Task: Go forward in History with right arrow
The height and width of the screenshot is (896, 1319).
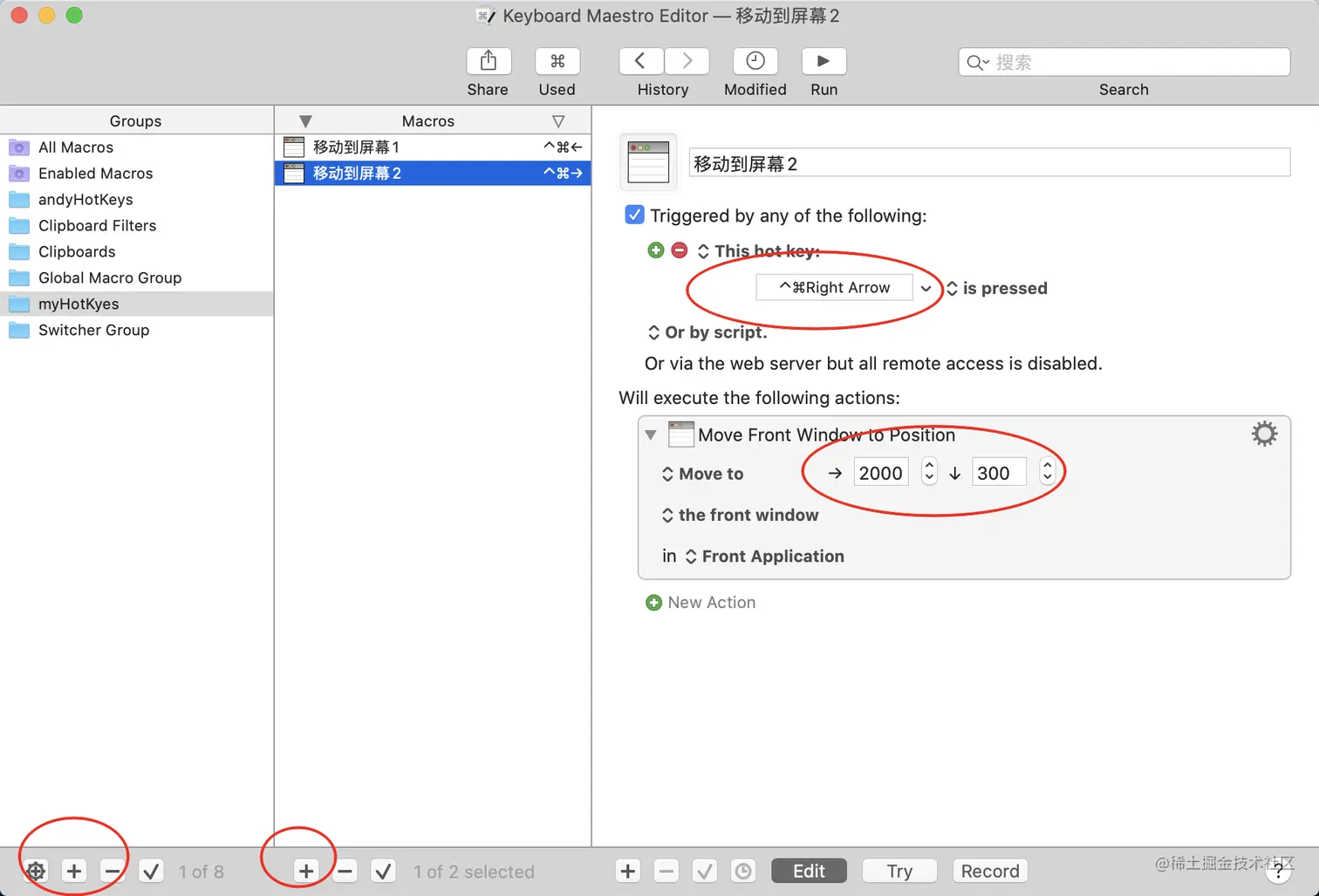Action: 687,61
